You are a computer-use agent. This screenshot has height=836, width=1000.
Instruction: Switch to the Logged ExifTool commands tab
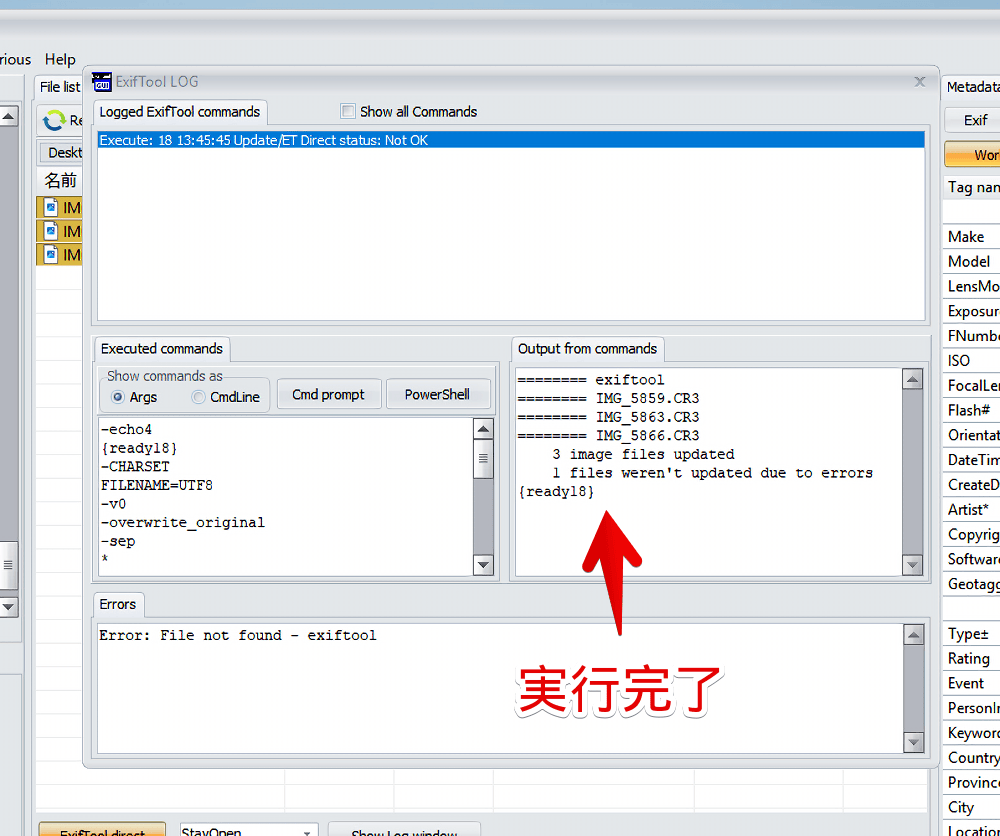click(x=180, y=112)
